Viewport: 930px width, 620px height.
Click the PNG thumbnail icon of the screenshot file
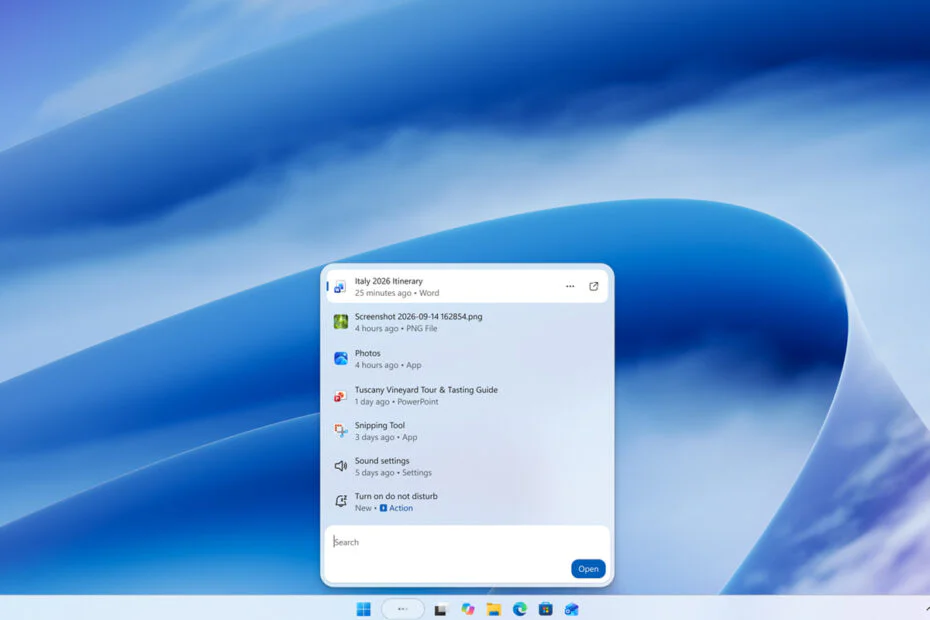point(340,322)
